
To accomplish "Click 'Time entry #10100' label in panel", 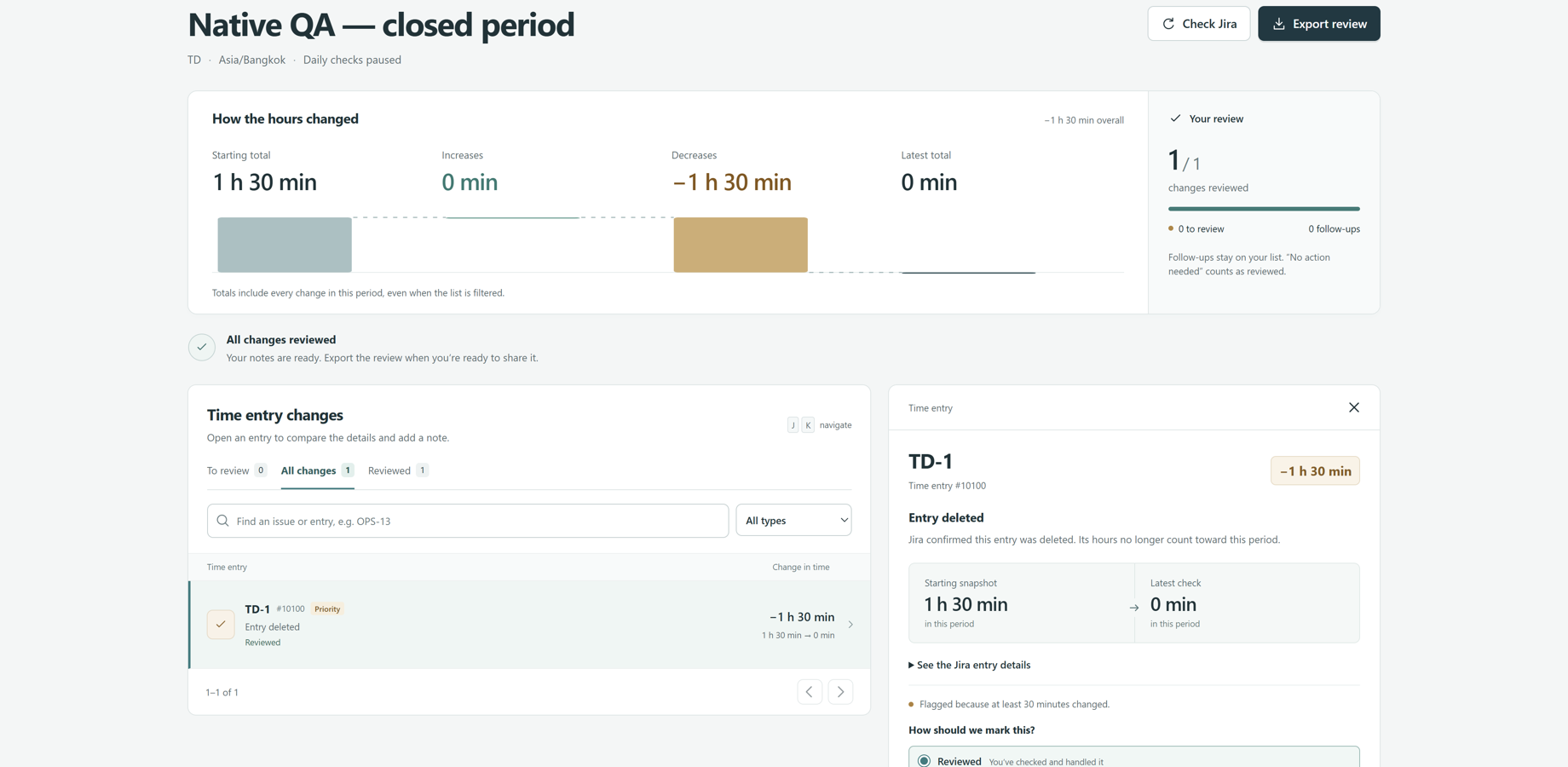I will (947, 486).
